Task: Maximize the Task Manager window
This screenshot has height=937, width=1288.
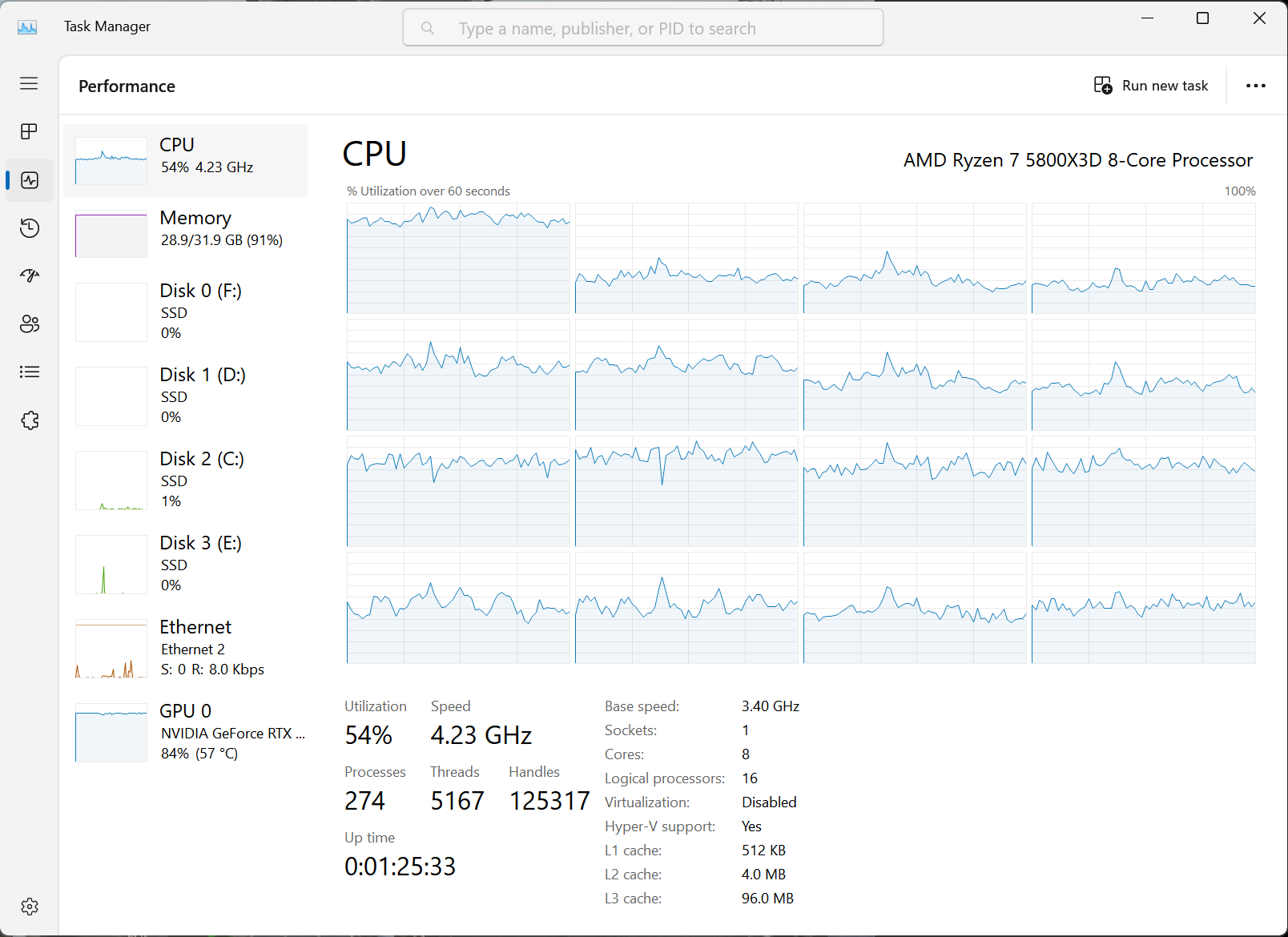Action: (1202, 18)
